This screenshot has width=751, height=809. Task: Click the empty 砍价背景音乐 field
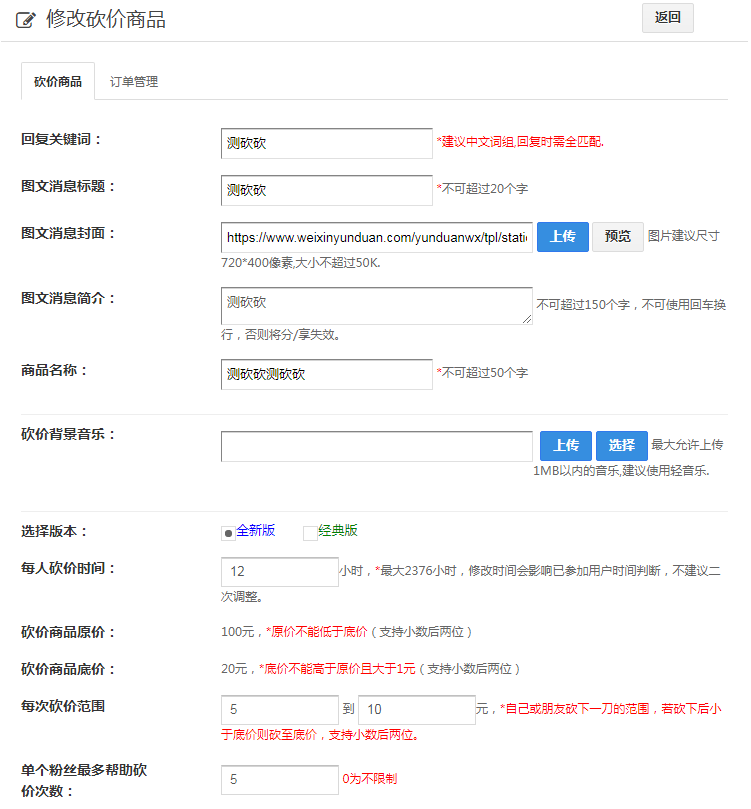377,446
